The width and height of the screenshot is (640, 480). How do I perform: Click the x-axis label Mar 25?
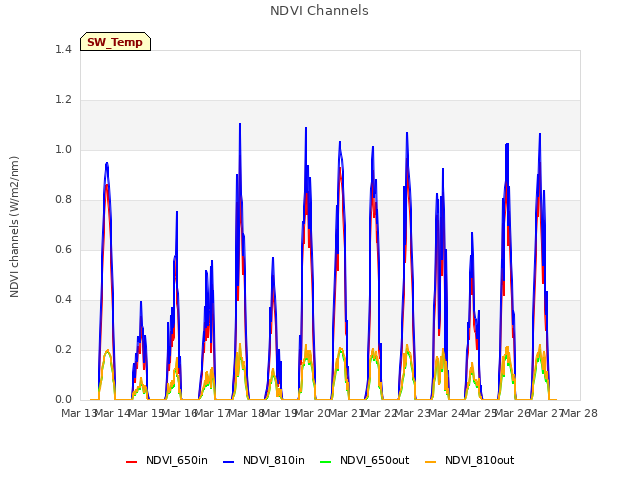(480, 413)
